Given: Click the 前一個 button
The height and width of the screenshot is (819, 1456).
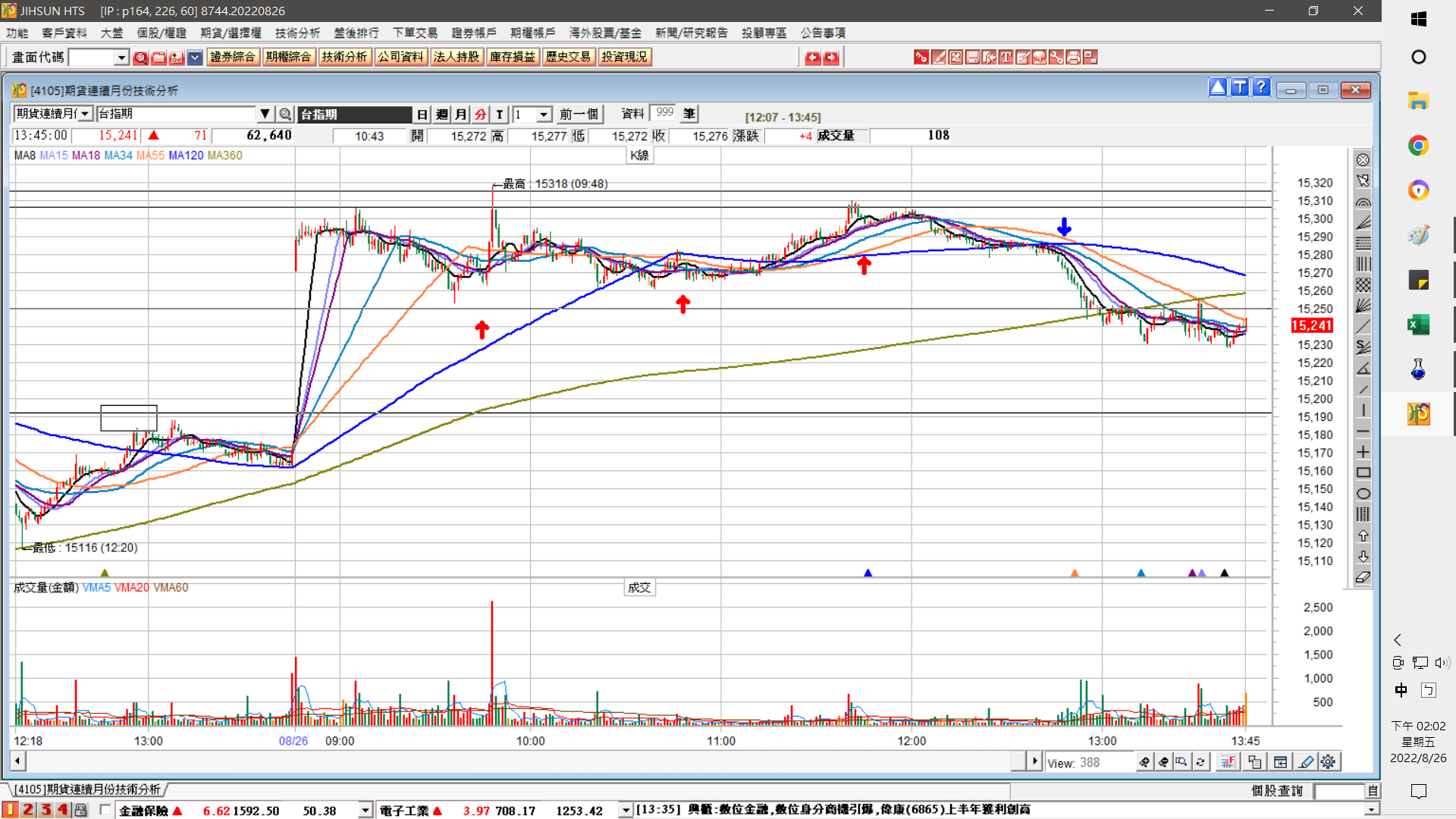Looking at the screenshot, I should [x=579, y=115].
